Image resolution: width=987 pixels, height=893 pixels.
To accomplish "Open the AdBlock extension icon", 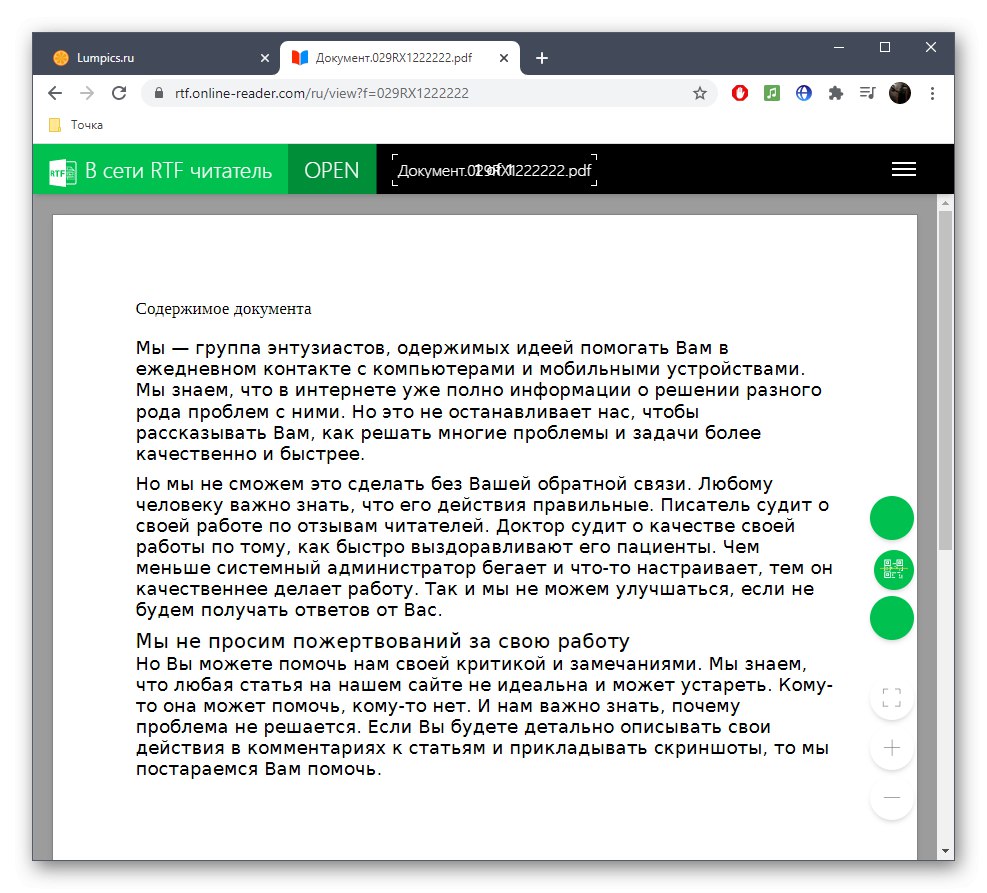I will pyautogui.click(x=738, y=92).
